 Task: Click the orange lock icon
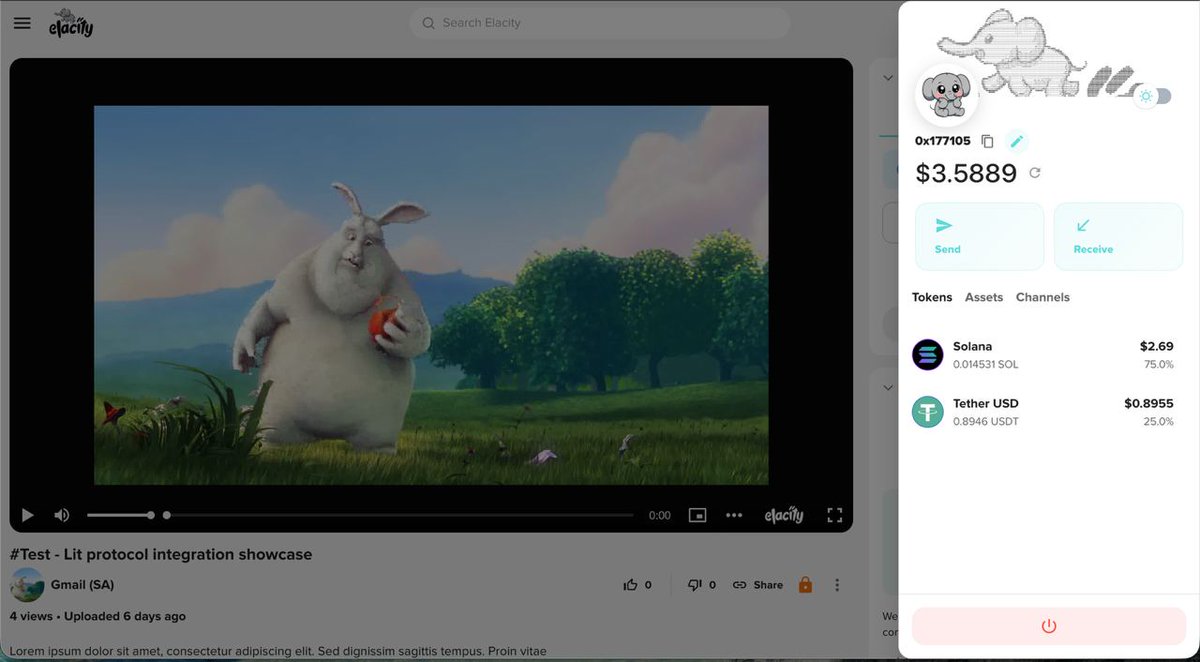(x=805, y=585)
